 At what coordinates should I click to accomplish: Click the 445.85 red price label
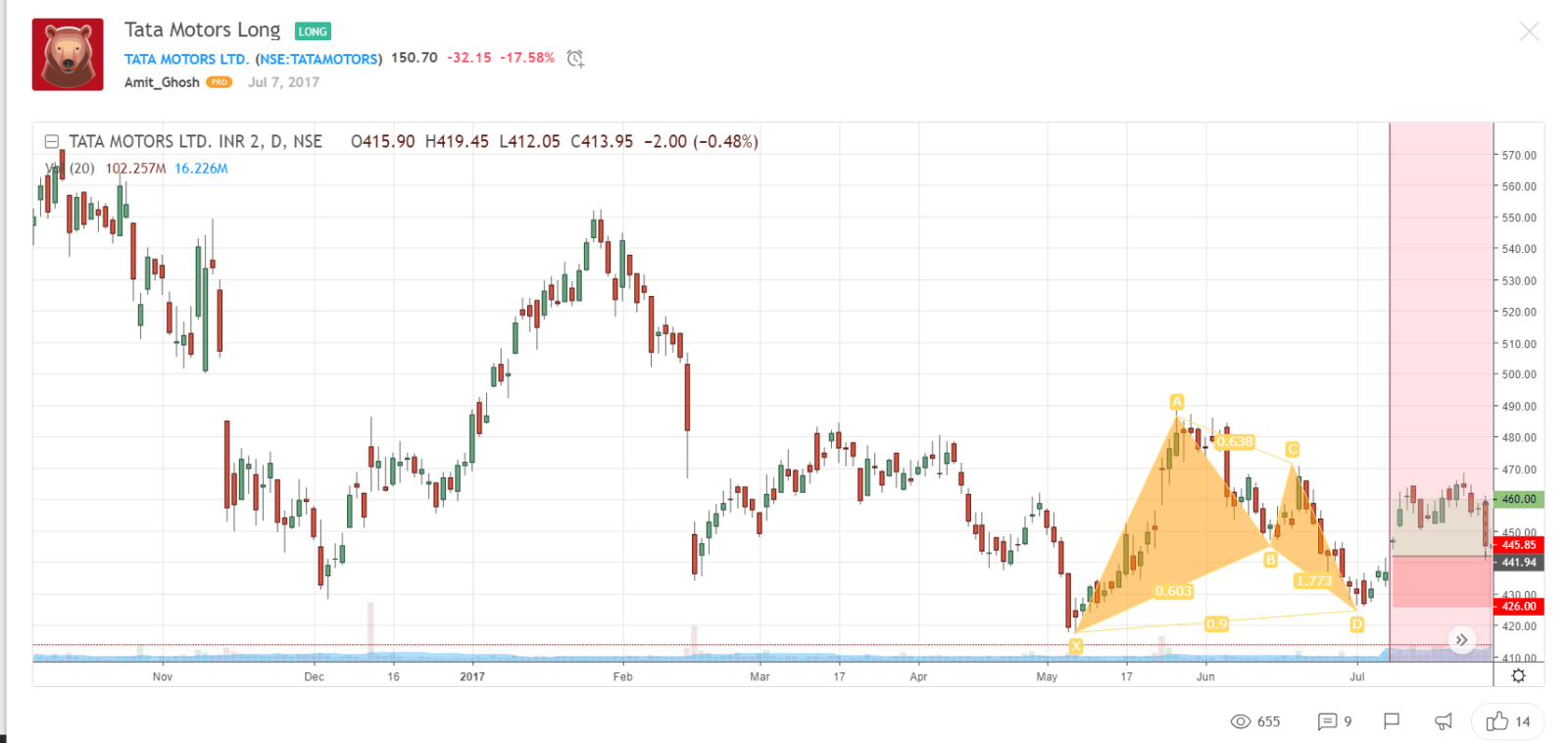click(1518, 545)
